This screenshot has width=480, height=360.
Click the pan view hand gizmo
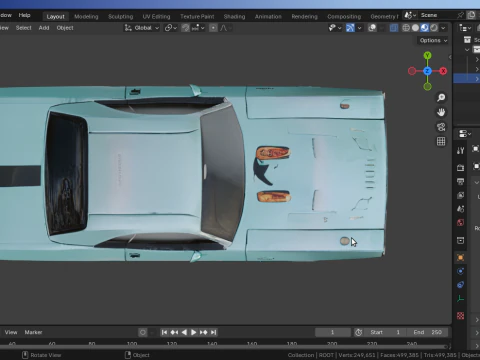(x=441, y=112)
